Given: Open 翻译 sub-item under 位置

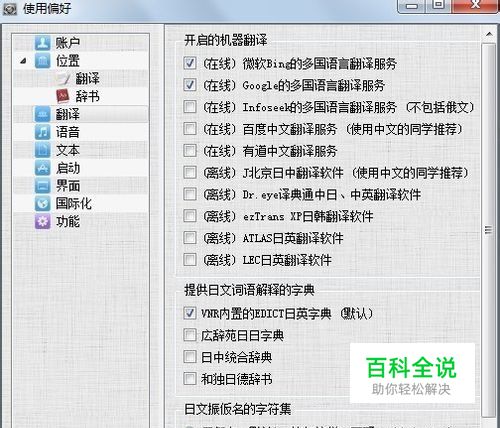Looking at the screenshot, I should click(x=87, y=79).
